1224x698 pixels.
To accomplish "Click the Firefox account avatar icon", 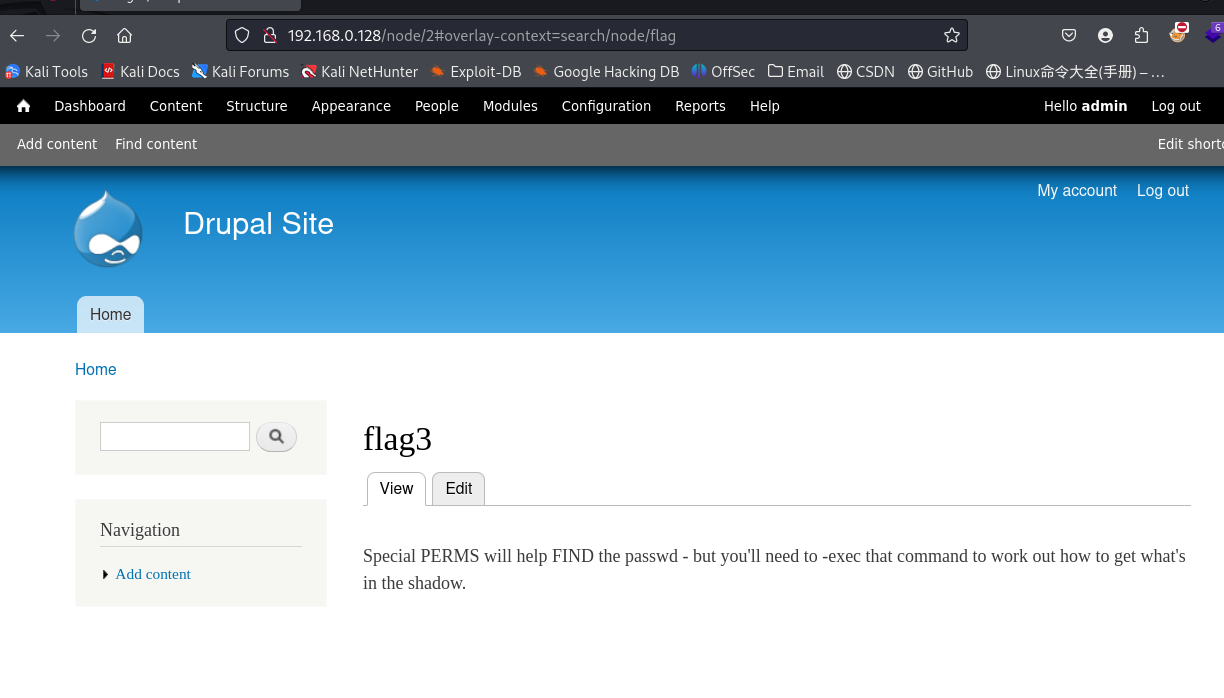I will [x=1105, y=36].
